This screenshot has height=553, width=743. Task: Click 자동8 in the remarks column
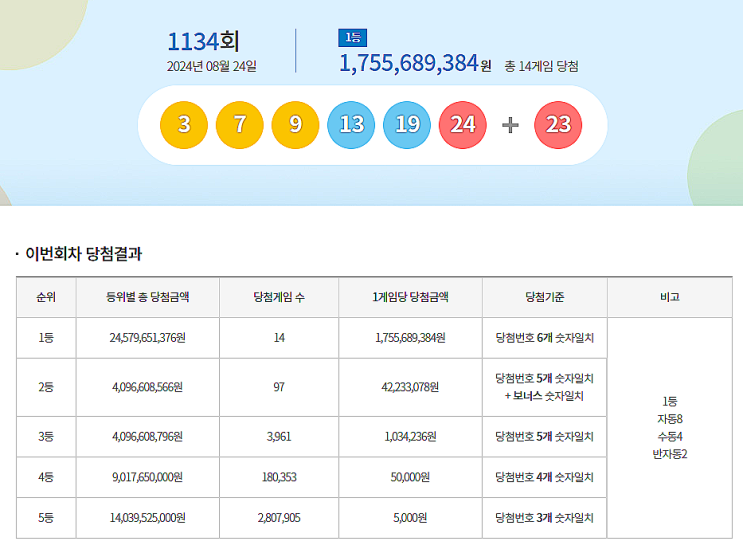pyautogui.click(x=670, y=419)
